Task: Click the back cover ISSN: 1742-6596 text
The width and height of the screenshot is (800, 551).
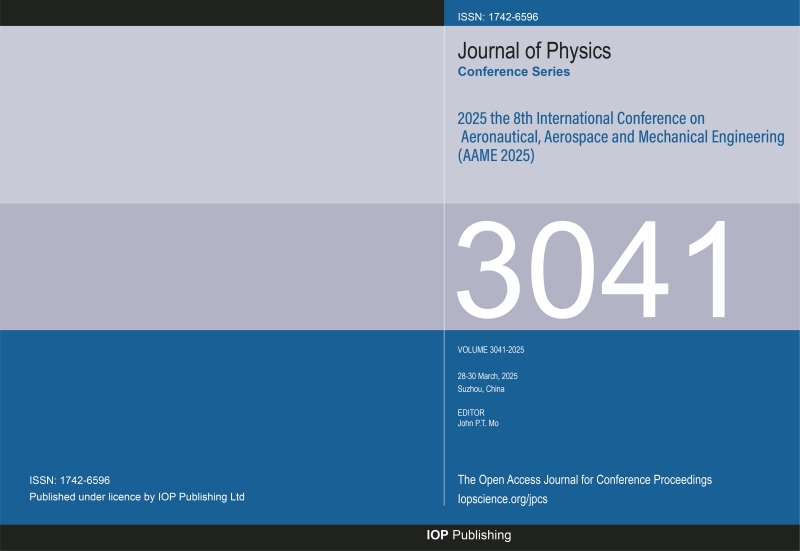Action: click(x=69, y=480)
